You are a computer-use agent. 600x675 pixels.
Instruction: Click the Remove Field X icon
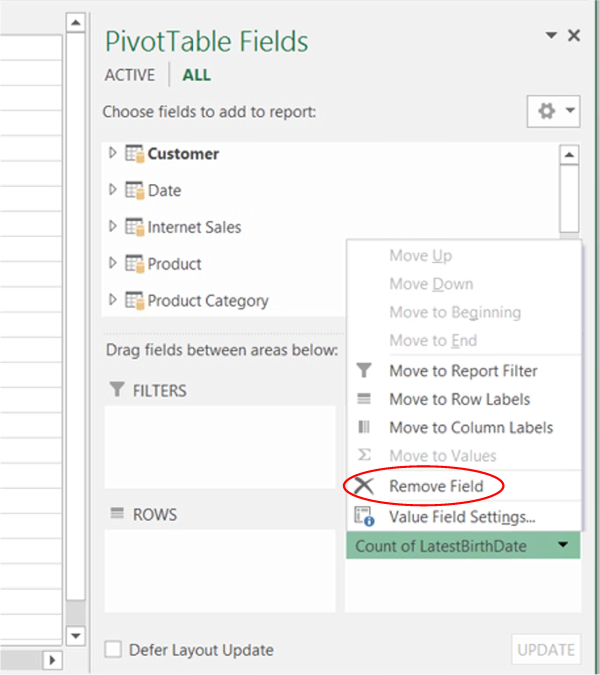pos(364,487)
